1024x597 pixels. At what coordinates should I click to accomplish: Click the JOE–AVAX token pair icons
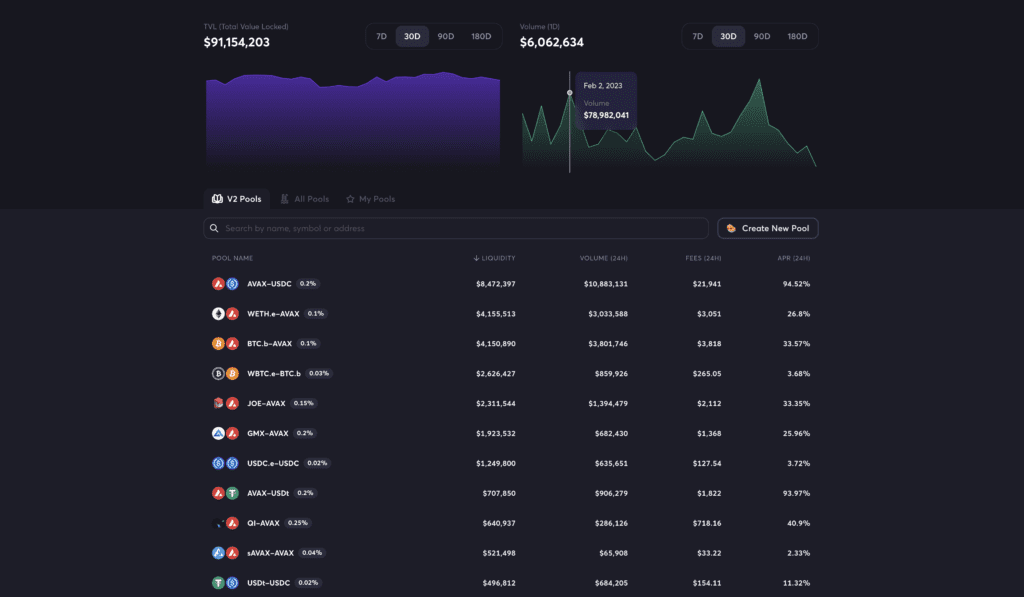click(x=225, y=404)
